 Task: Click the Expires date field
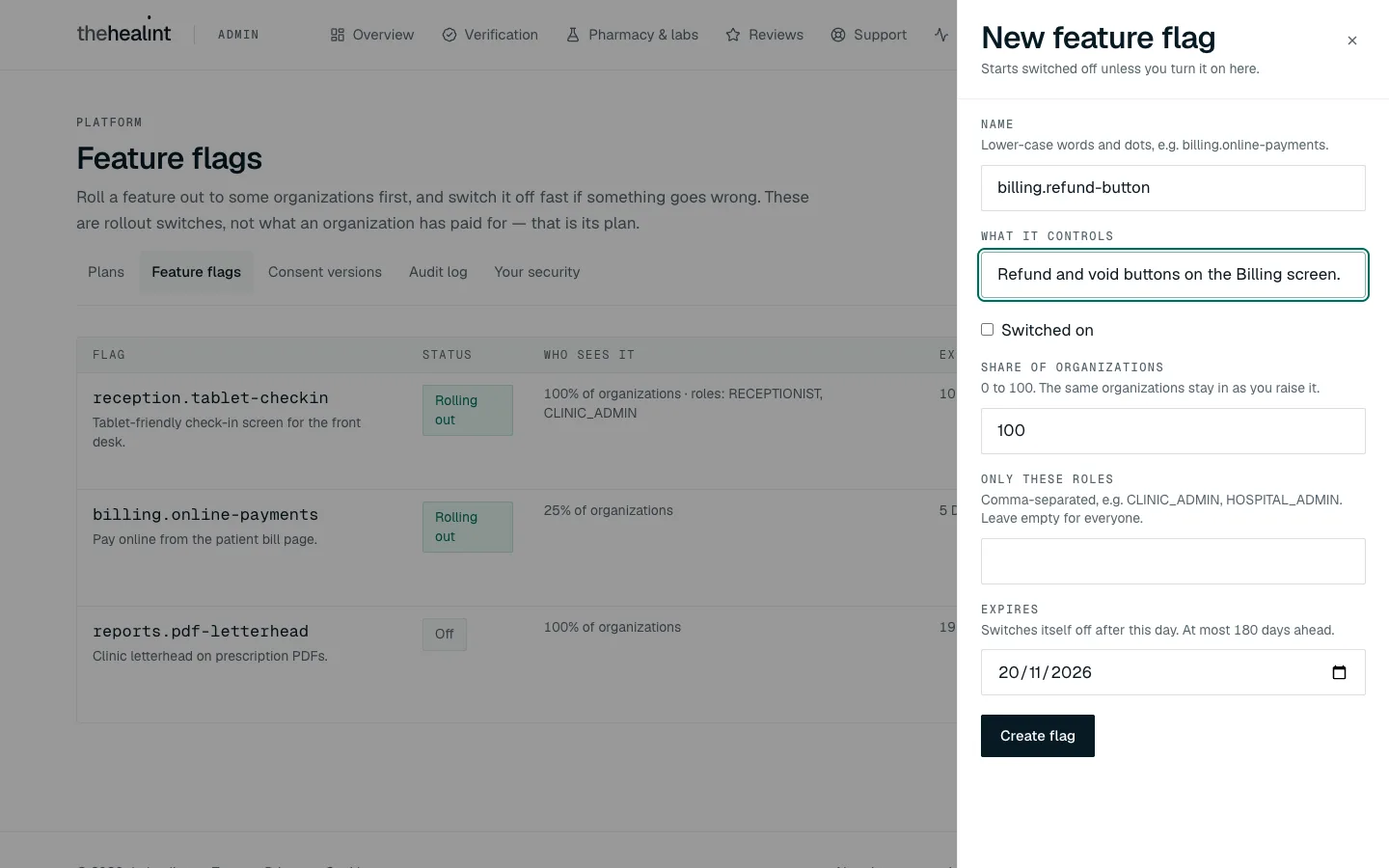click(x=1173, y=672)
